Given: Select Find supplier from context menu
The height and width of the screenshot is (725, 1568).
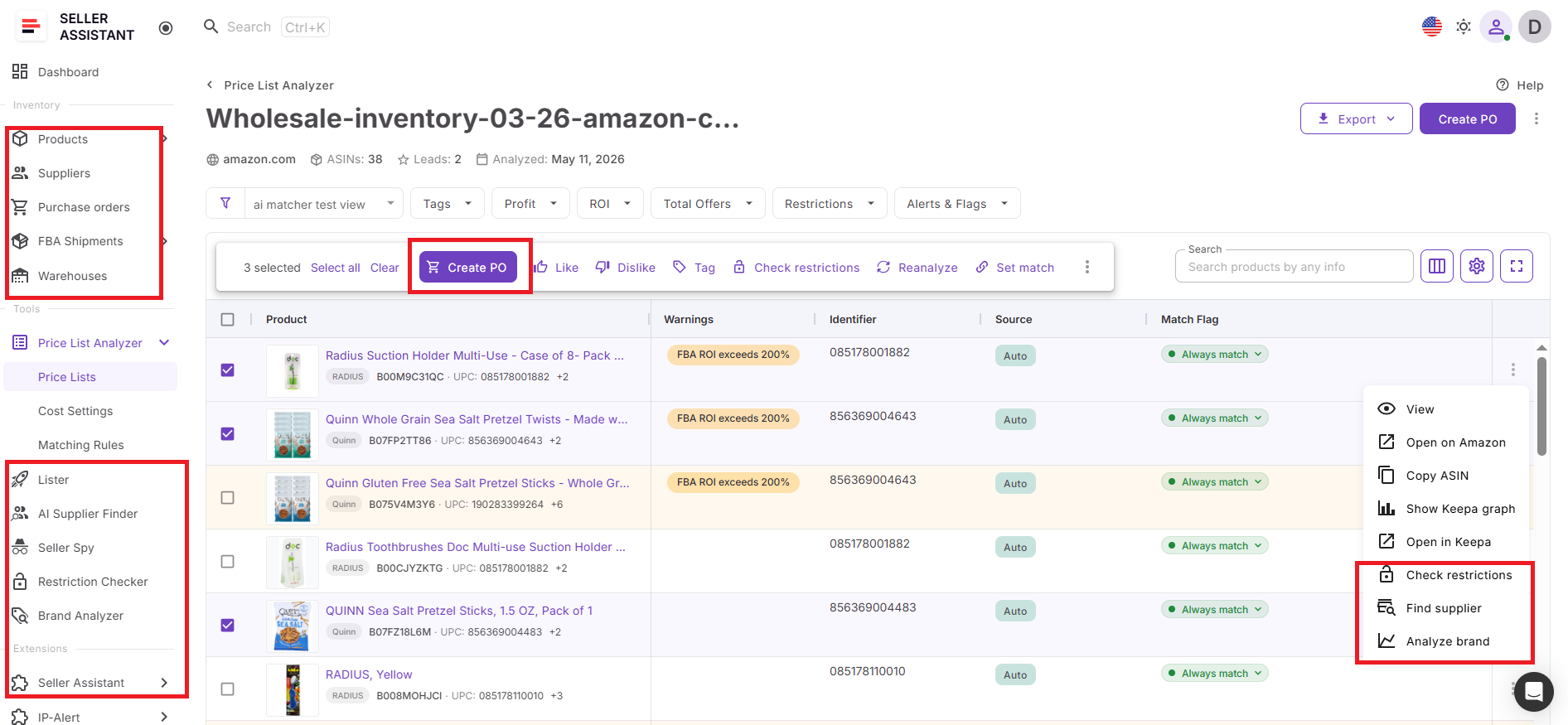Looking at the screenshot, I should coord(1446,608).
